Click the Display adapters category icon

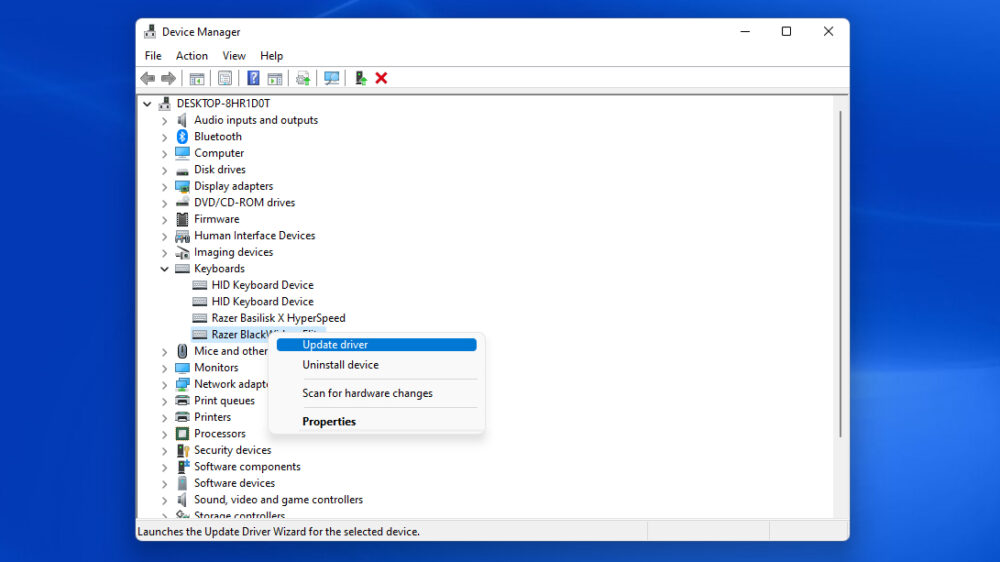point(182,186)
